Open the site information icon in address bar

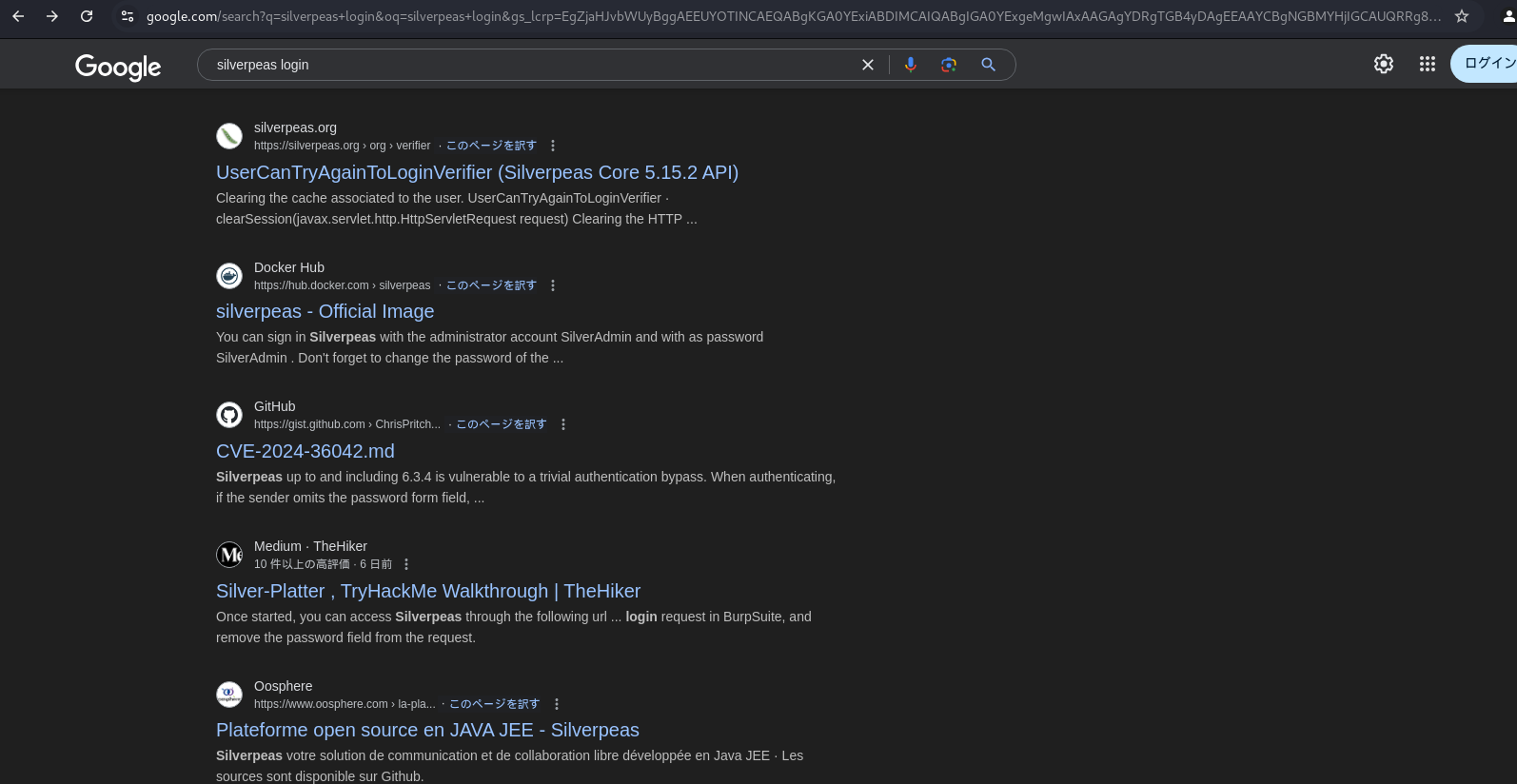[x=128, y=16]
